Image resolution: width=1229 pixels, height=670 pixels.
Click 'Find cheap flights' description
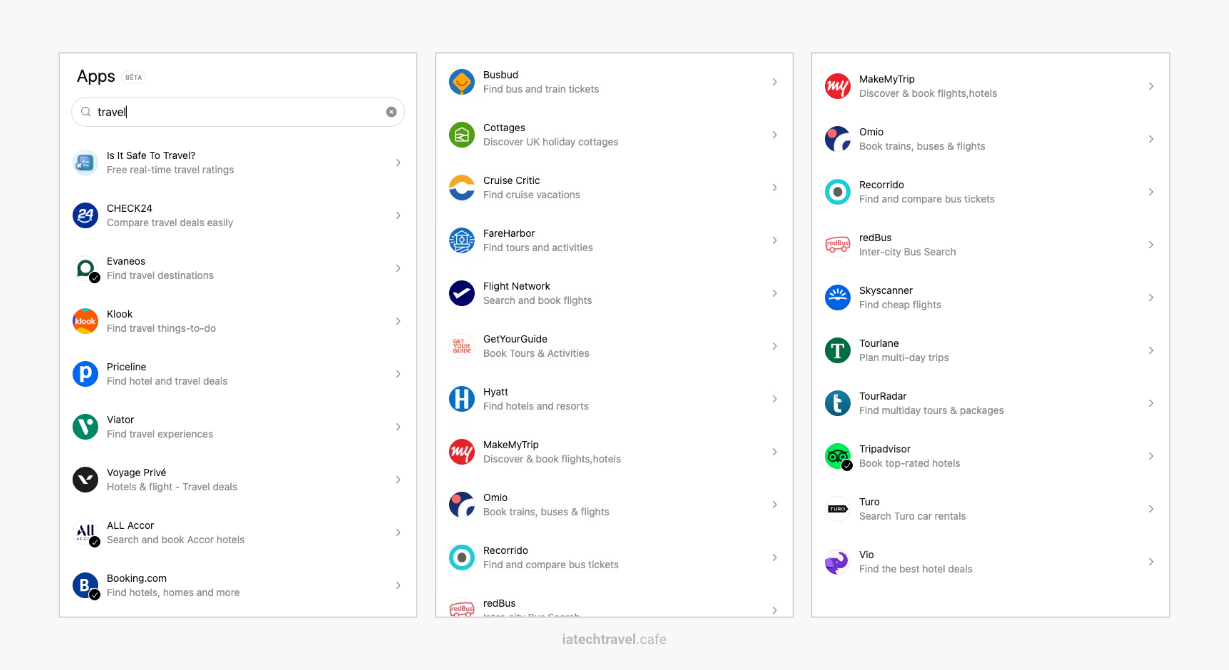click(x=900, y=305)
